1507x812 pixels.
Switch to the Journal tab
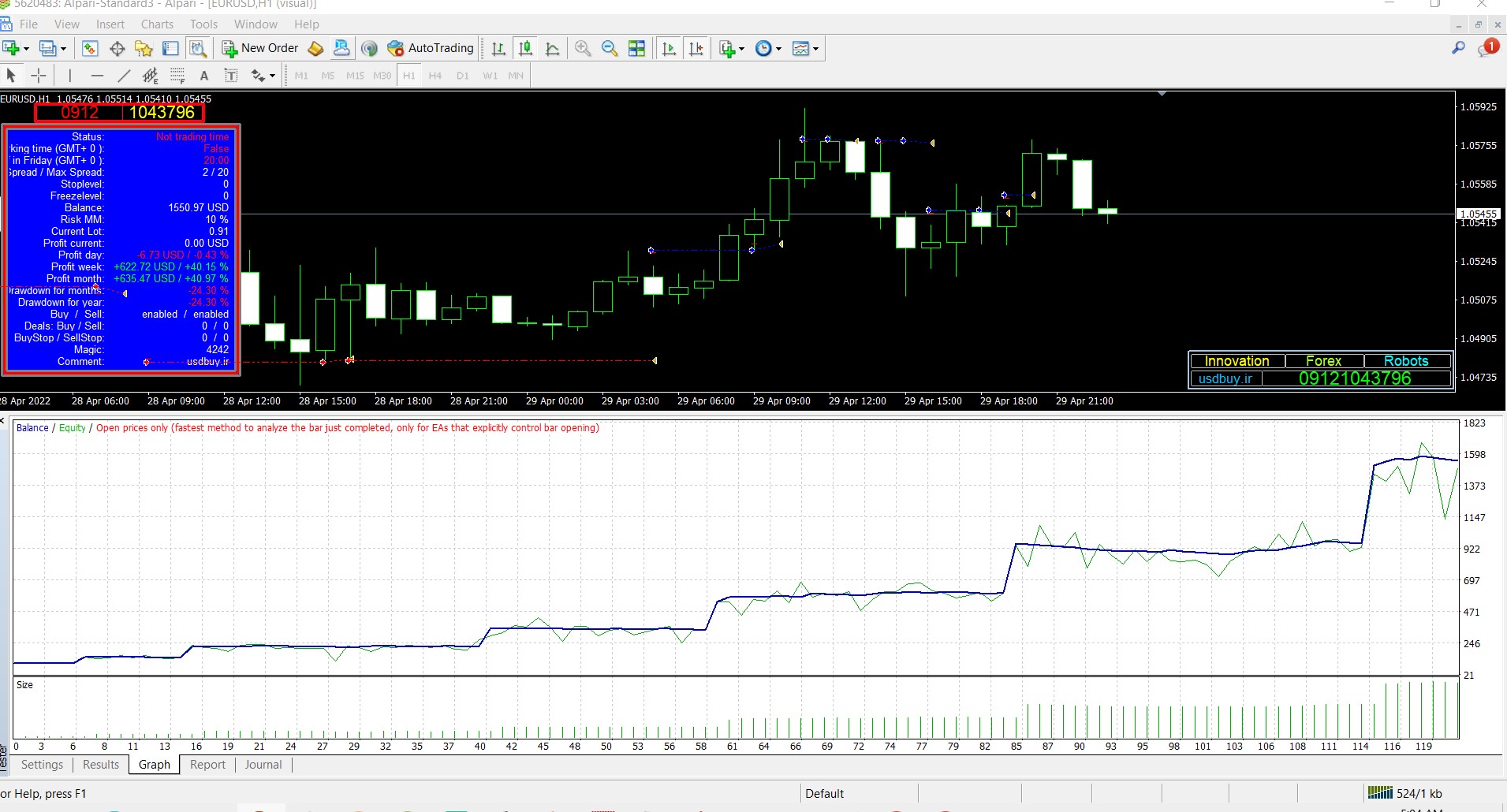(263, 765)
